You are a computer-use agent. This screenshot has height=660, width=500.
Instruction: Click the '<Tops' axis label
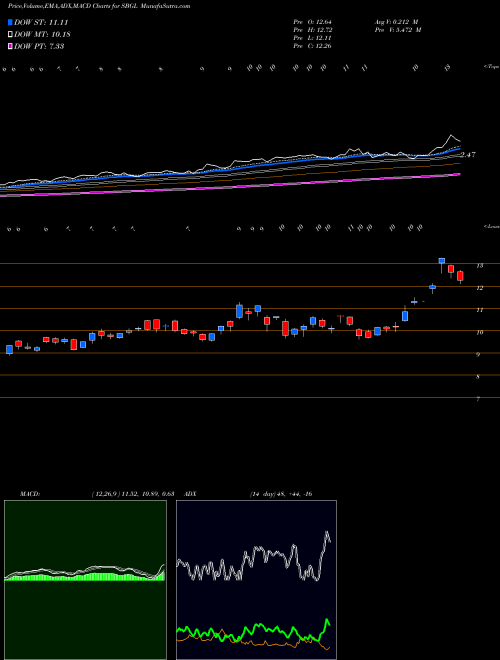[491, 67]
